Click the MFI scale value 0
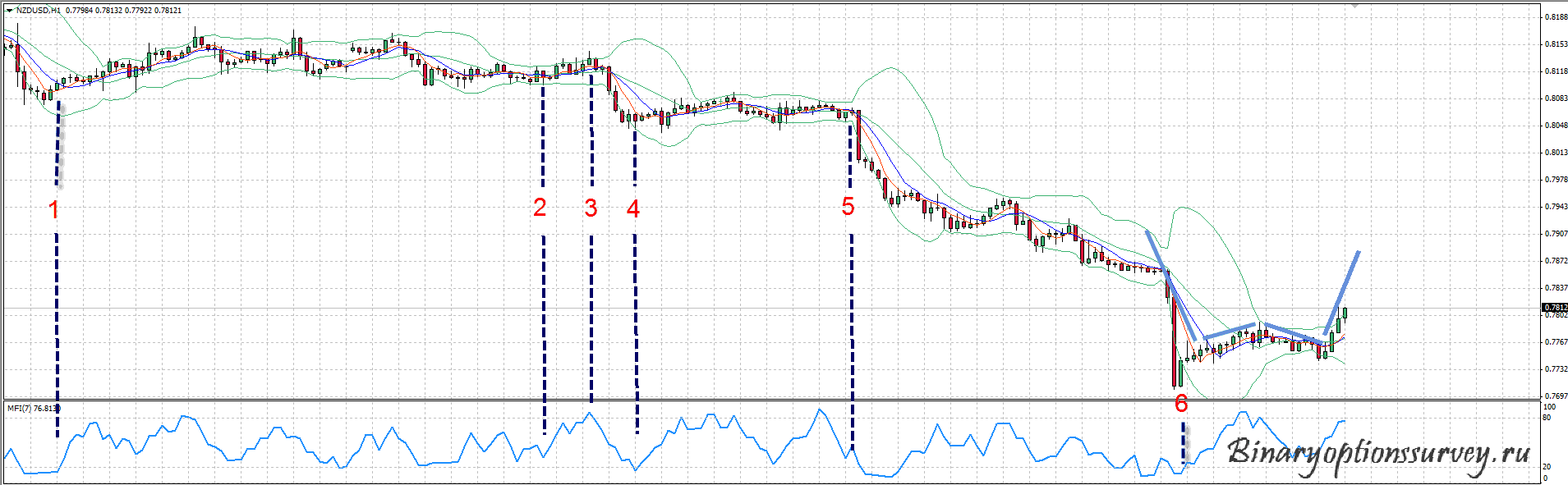 (x=1546, y=478)
